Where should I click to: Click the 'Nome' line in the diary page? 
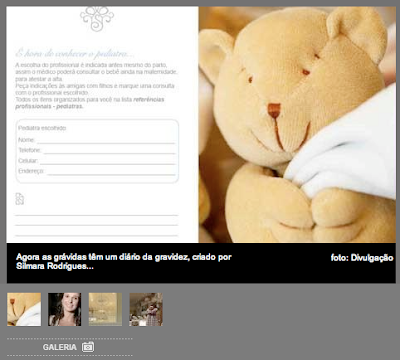(97, 140)
